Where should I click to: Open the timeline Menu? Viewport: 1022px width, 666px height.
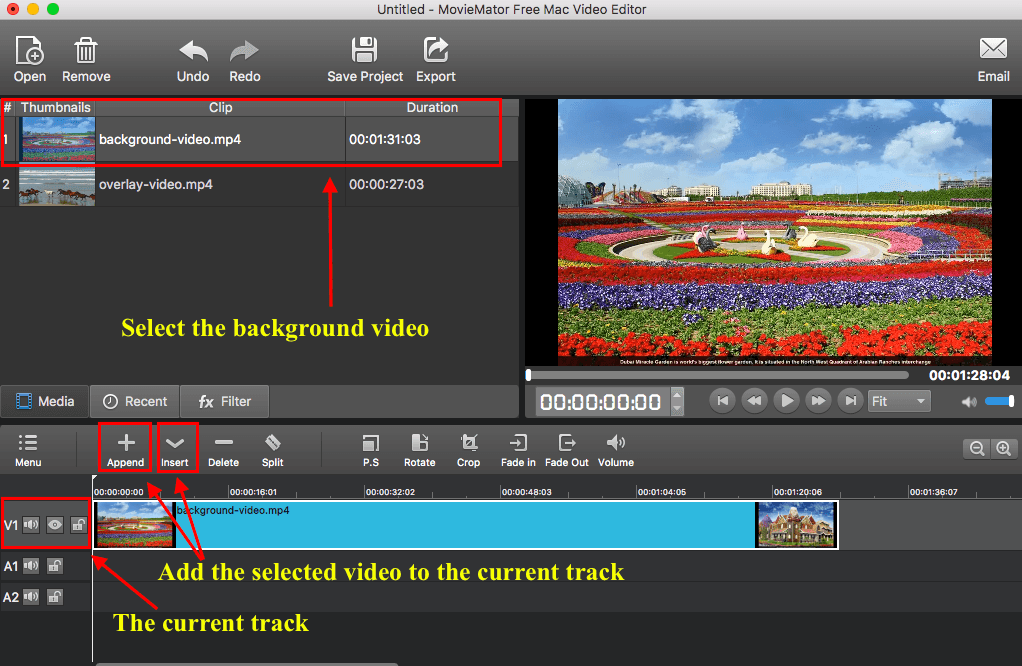[28, 450]
